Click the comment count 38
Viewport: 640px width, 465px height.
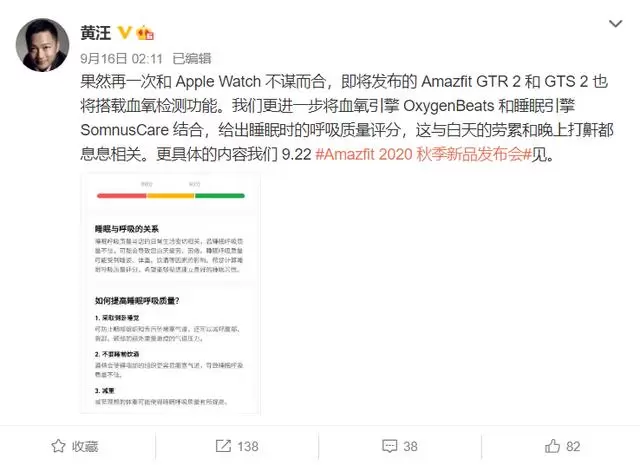(410, 446)
